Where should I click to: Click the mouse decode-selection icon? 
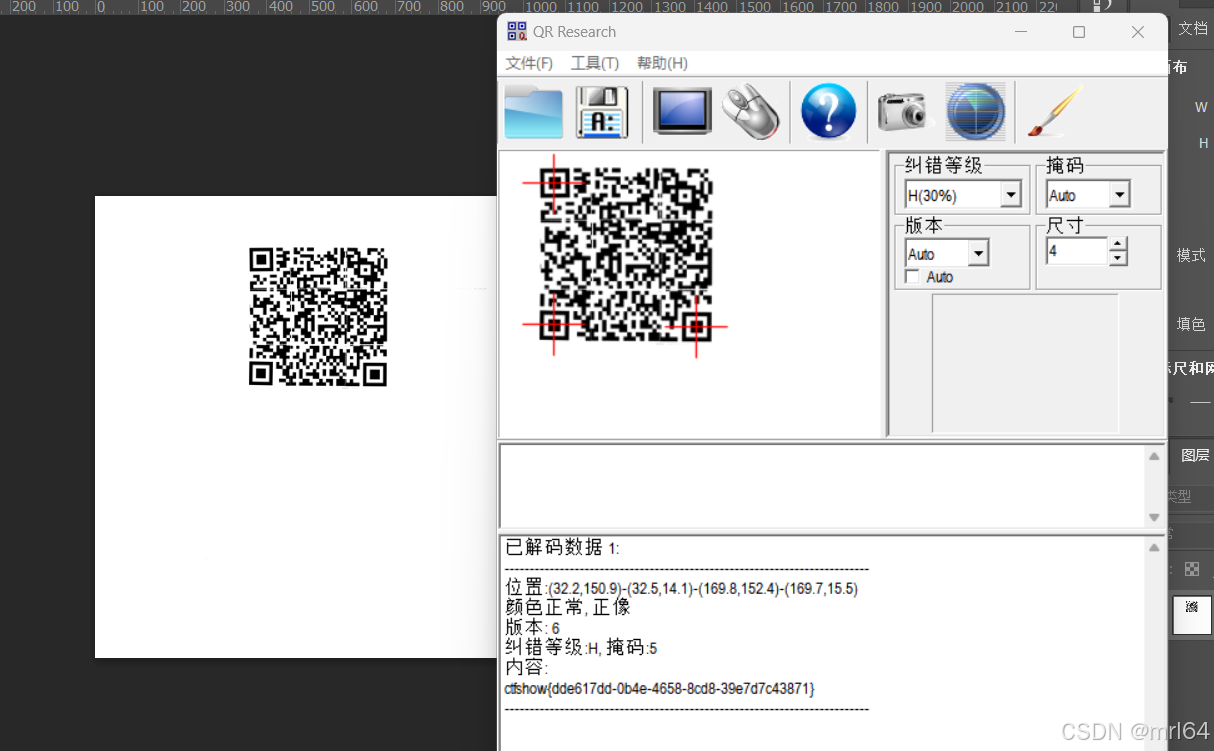751,111
